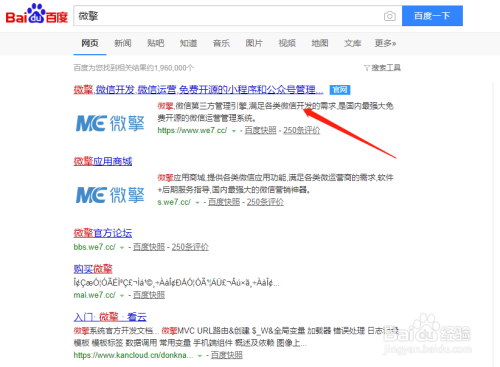Open the 微擎官方论坛 result title
This screenshot has width=500, height=367.
103,233
